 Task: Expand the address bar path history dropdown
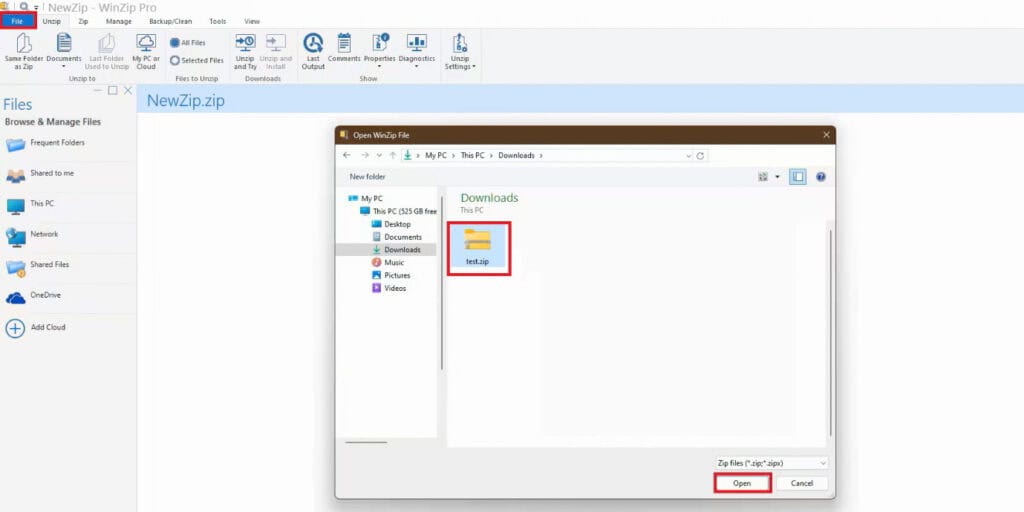pyautogui.click(x=689, y=156)
